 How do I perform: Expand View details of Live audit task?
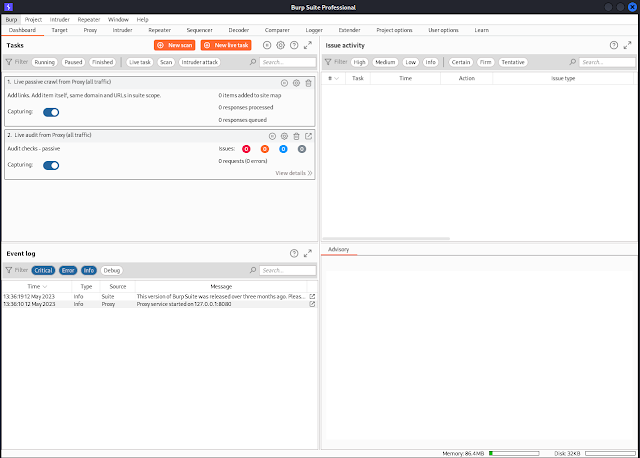click(x=294, y=173)
